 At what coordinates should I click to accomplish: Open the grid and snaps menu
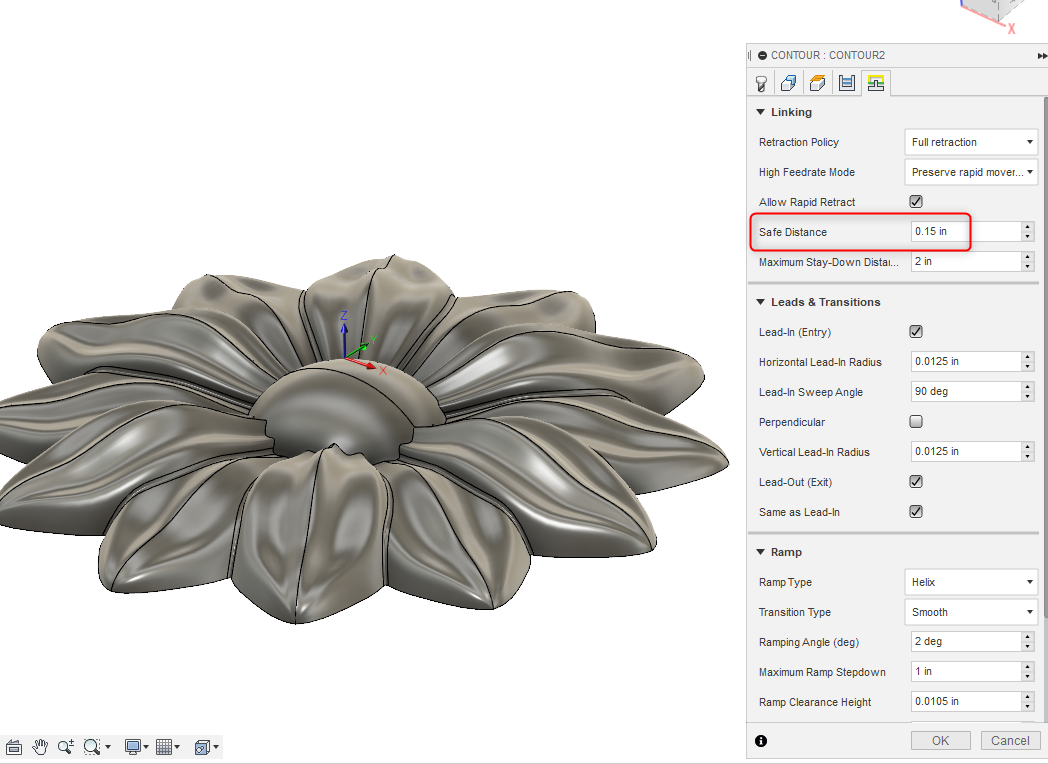click(x=168, y=746)
